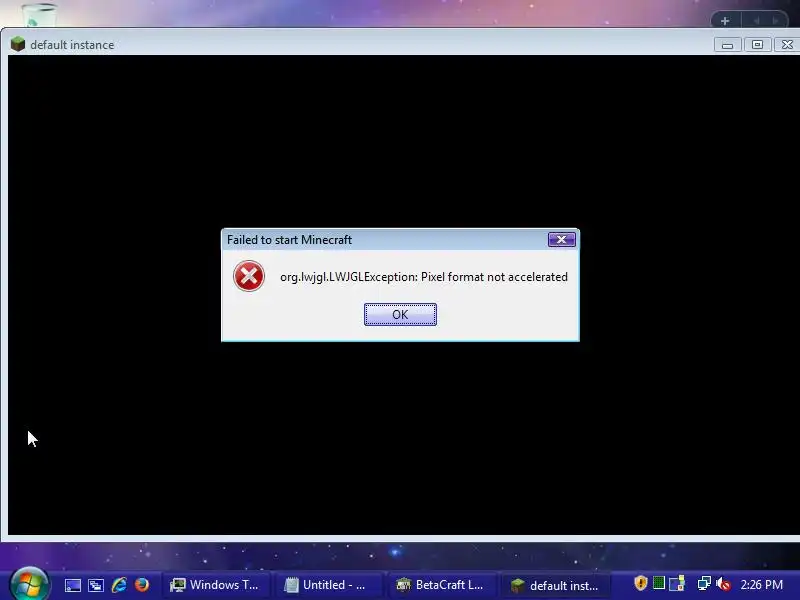800x600 pixels.
Task: Click OK in the Failed to start Minecraft dialog
Action: [400, 314]
